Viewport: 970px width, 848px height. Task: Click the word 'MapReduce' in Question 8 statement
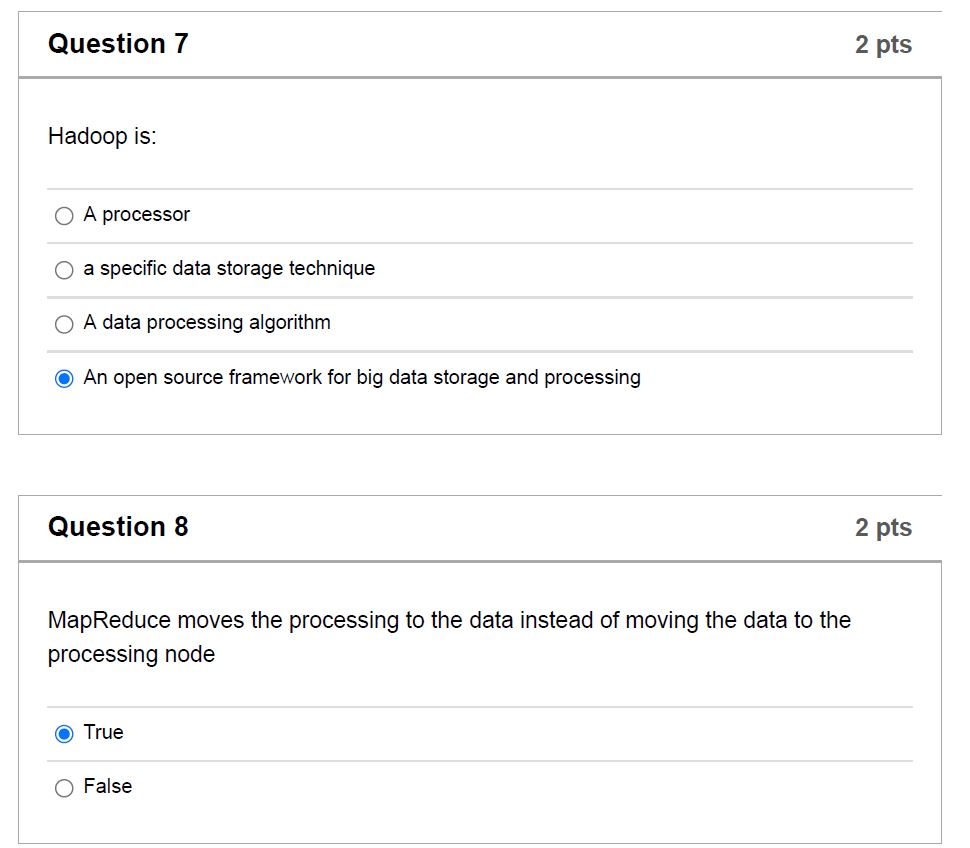click(x=109, y=620)
